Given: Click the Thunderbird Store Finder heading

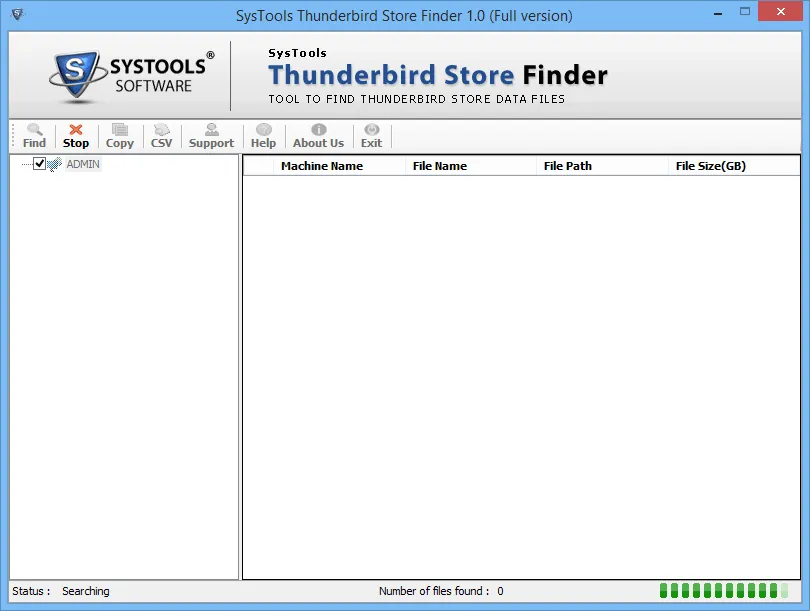Looking at the screenshot, I should [438, 75].
